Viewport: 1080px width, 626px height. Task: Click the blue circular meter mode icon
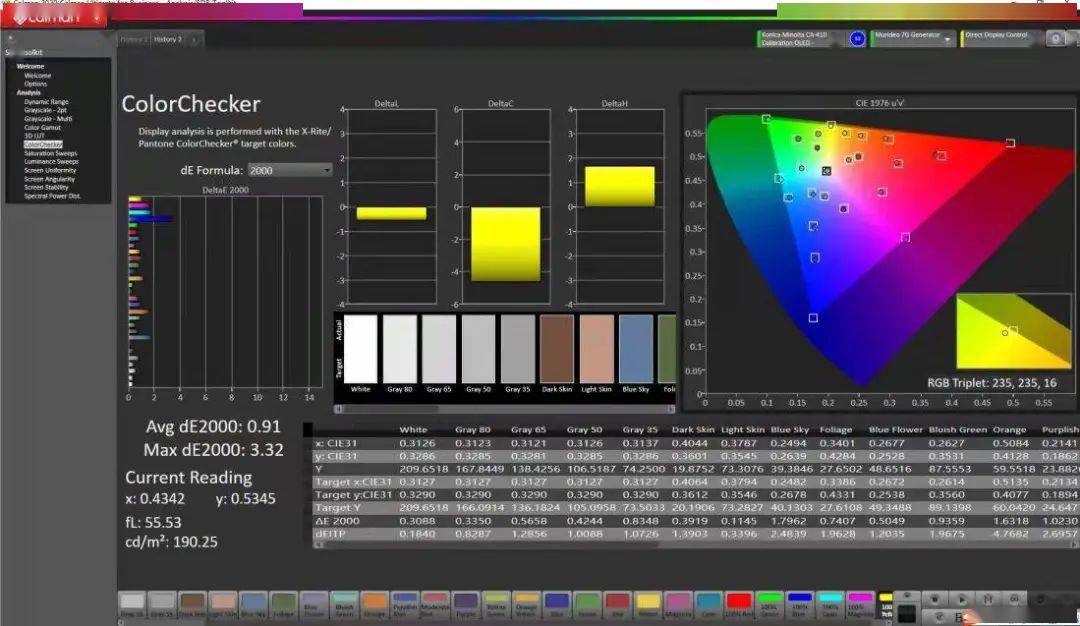tap(857, 39)
